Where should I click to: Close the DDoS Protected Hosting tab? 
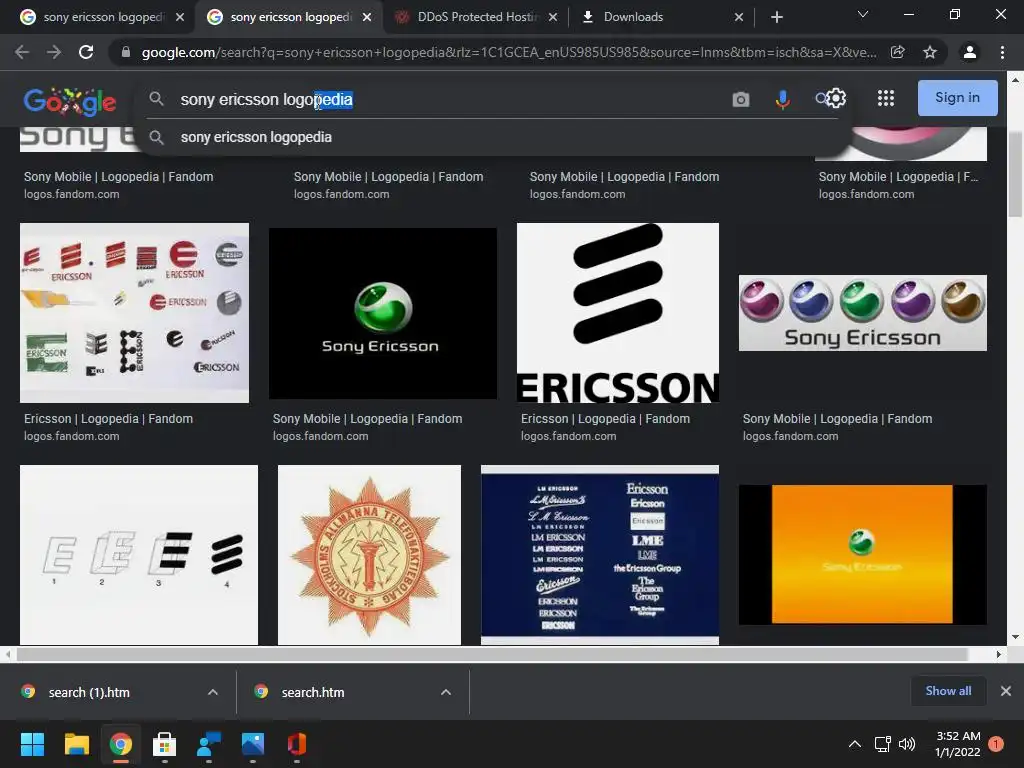tap(552, 17)
